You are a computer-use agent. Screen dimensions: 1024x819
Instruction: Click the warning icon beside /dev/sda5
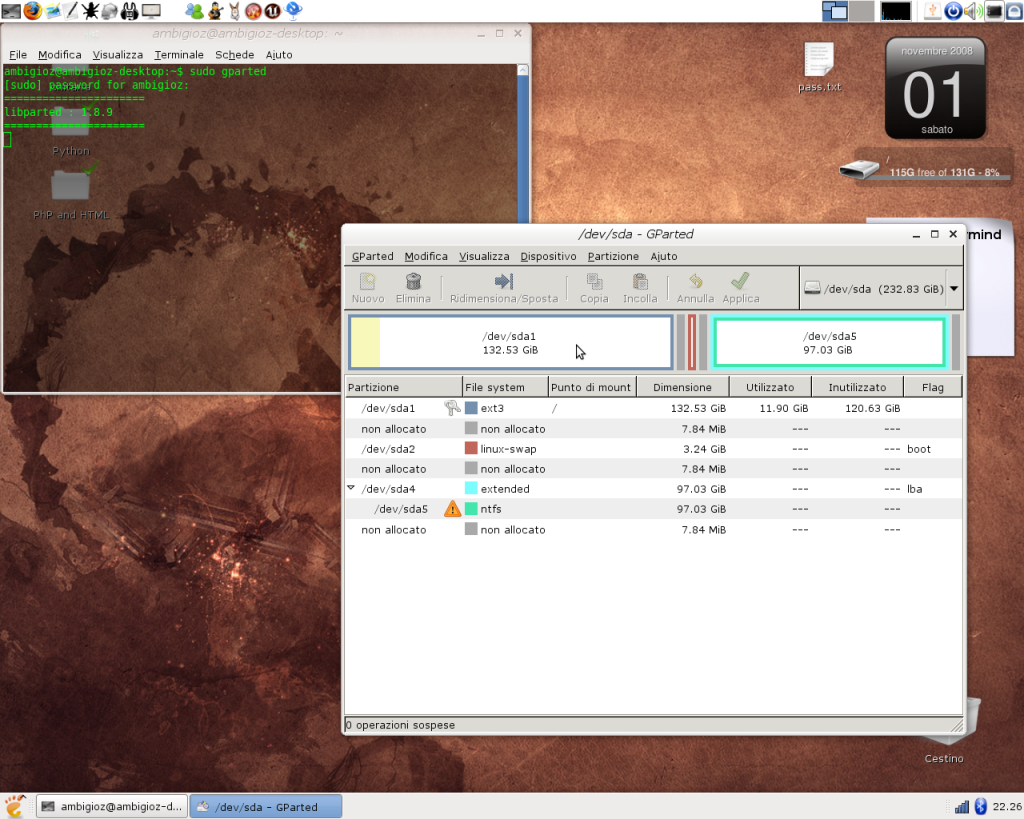452,509
